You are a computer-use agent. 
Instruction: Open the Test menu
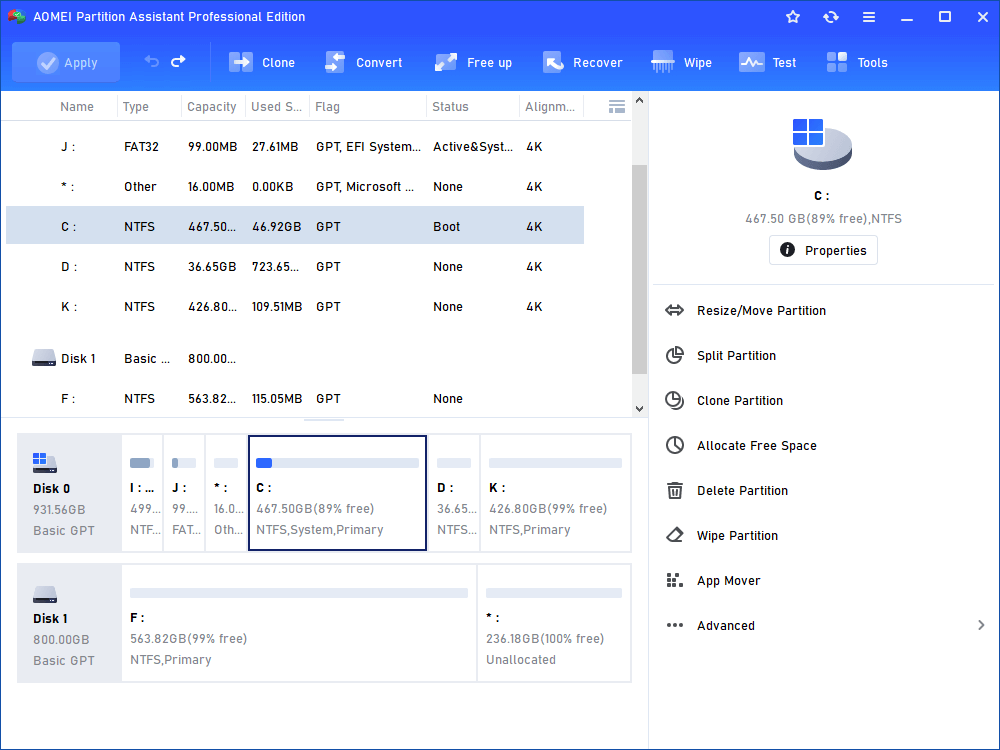(x=767, y=62)
